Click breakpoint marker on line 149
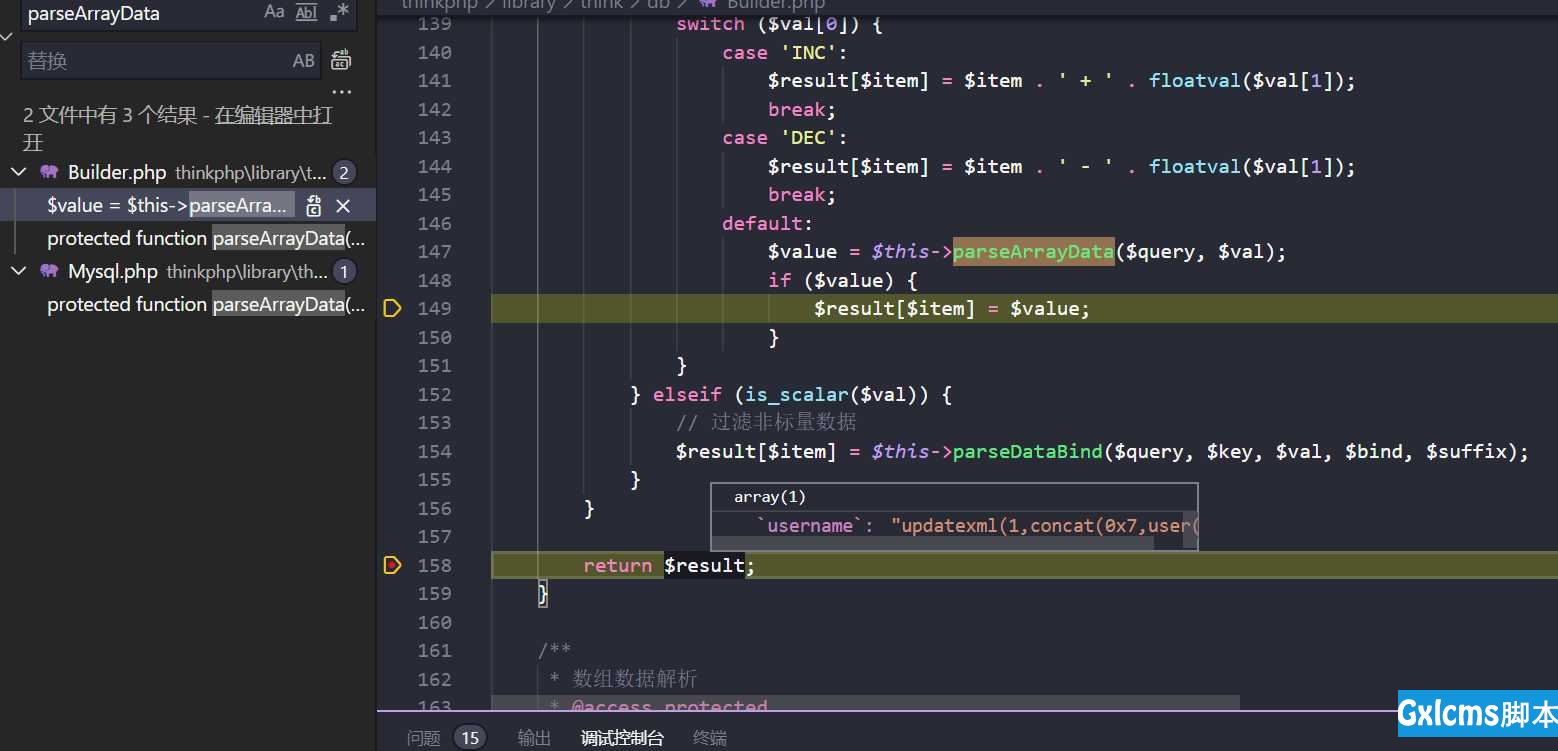Screen dimensions: 1558x751 (392, 308)
